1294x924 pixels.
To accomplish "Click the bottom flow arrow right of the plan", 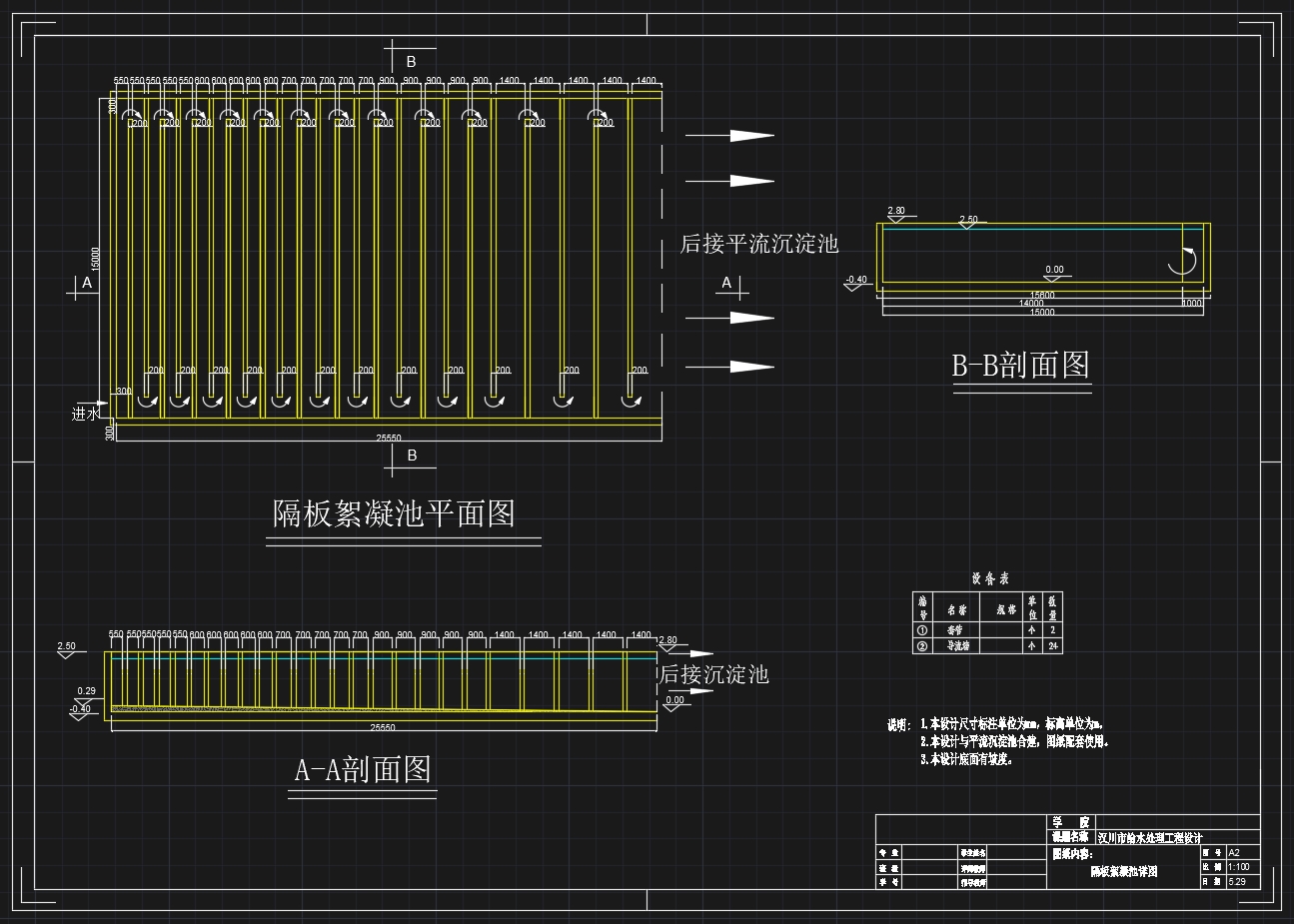I will [729, 367].
